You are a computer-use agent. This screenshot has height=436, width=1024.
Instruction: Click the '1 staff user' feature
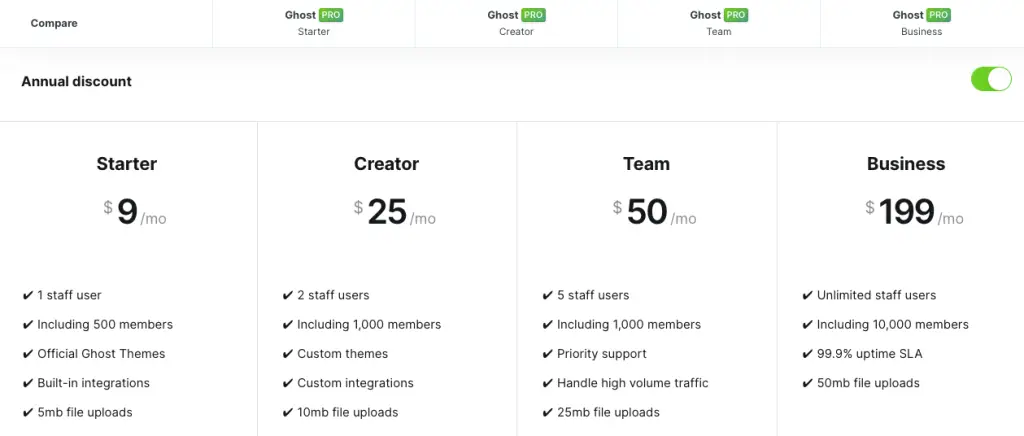69,295
